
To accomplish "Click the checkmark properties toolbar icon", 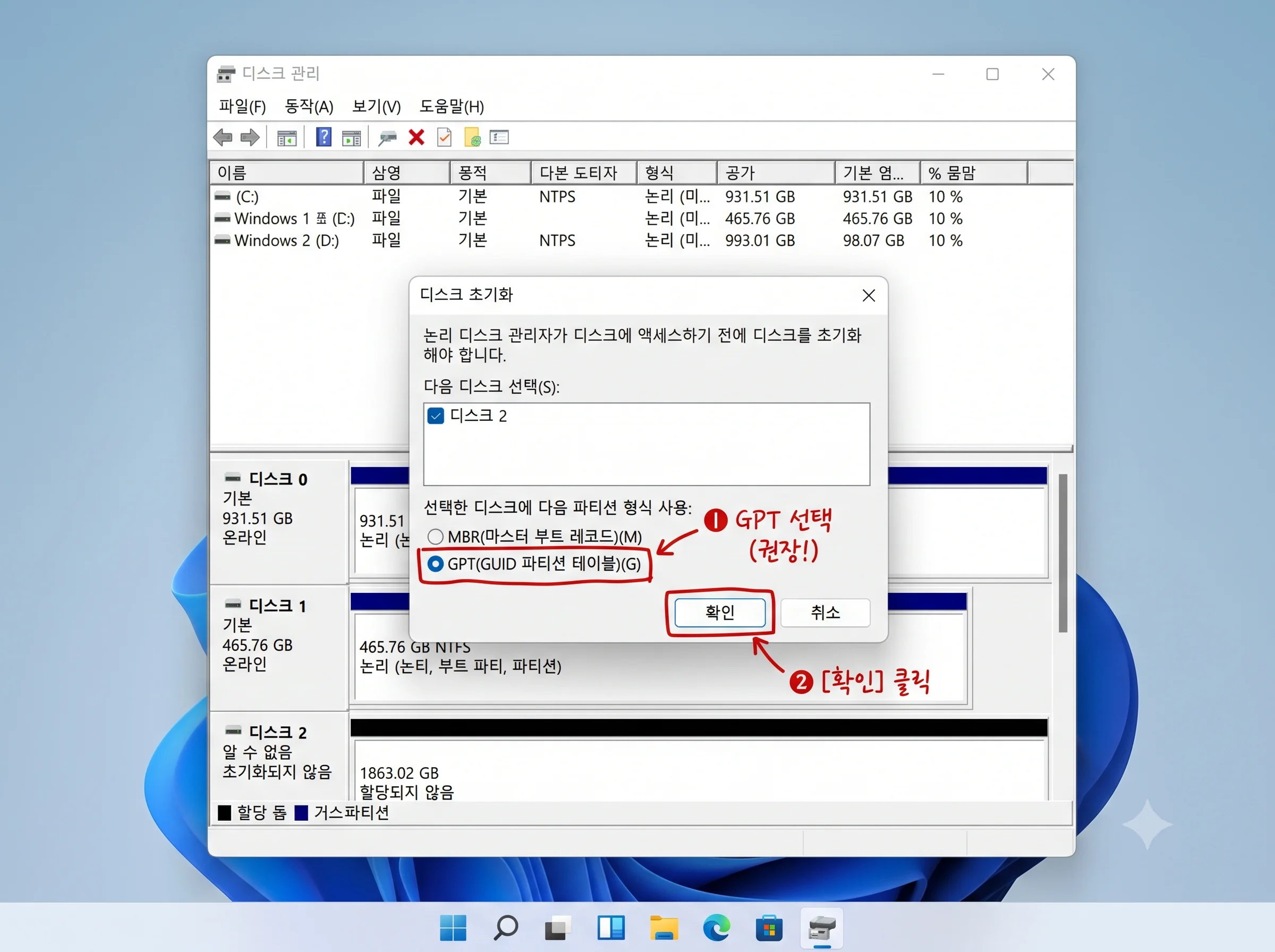I will tap(444, 138).
